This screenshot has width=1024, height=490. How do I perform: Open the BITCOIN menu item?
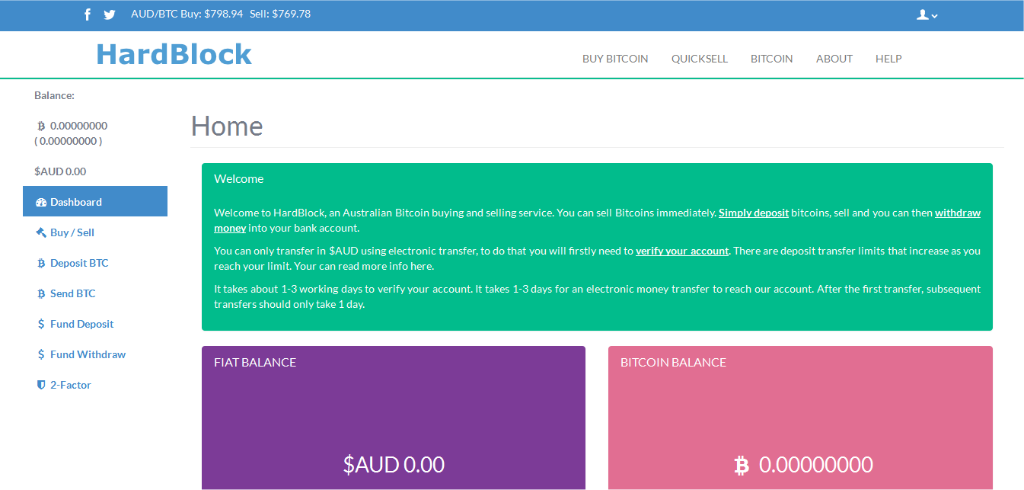[x=771, y=59]
